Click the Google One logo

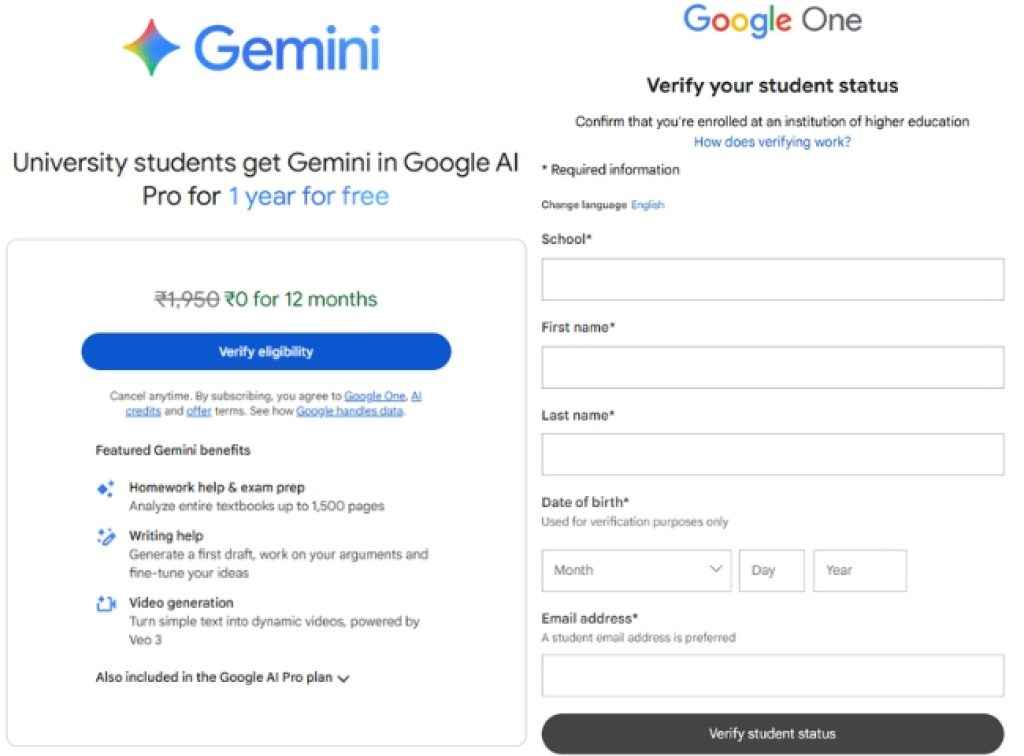[x=773, y=21]
